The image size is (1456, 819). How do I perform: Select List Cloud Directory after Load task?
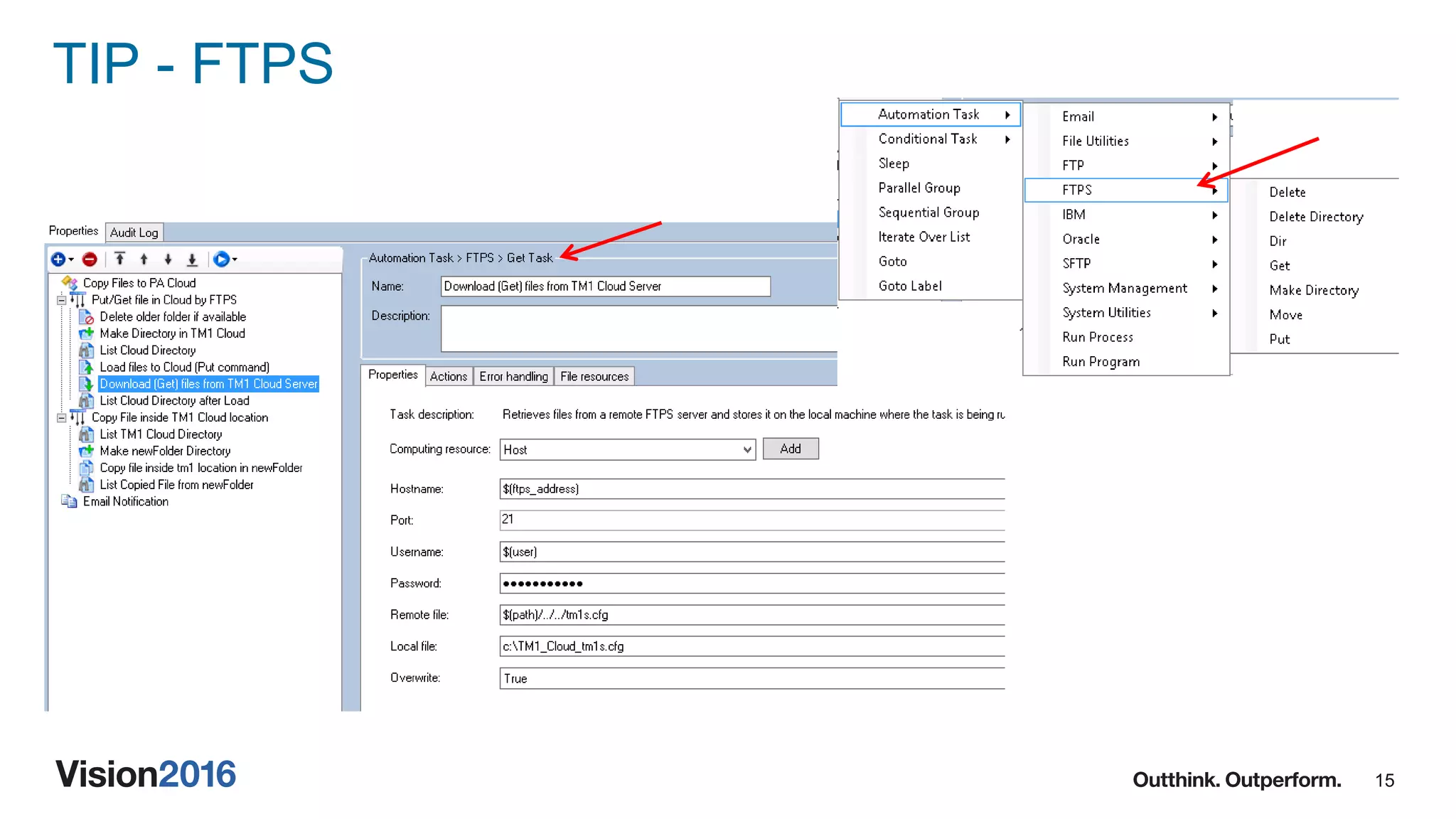click(x=174, y=401)
